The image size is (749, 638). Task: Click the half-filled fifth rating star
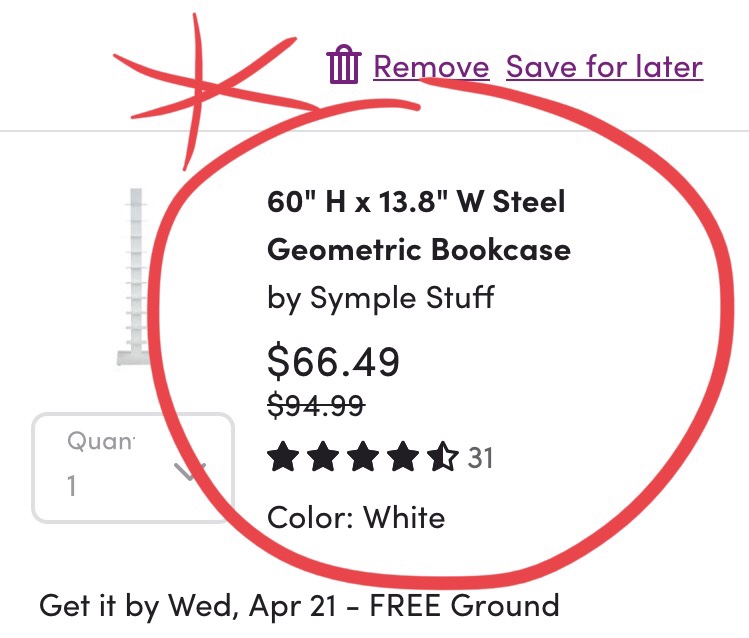(441, 459)
